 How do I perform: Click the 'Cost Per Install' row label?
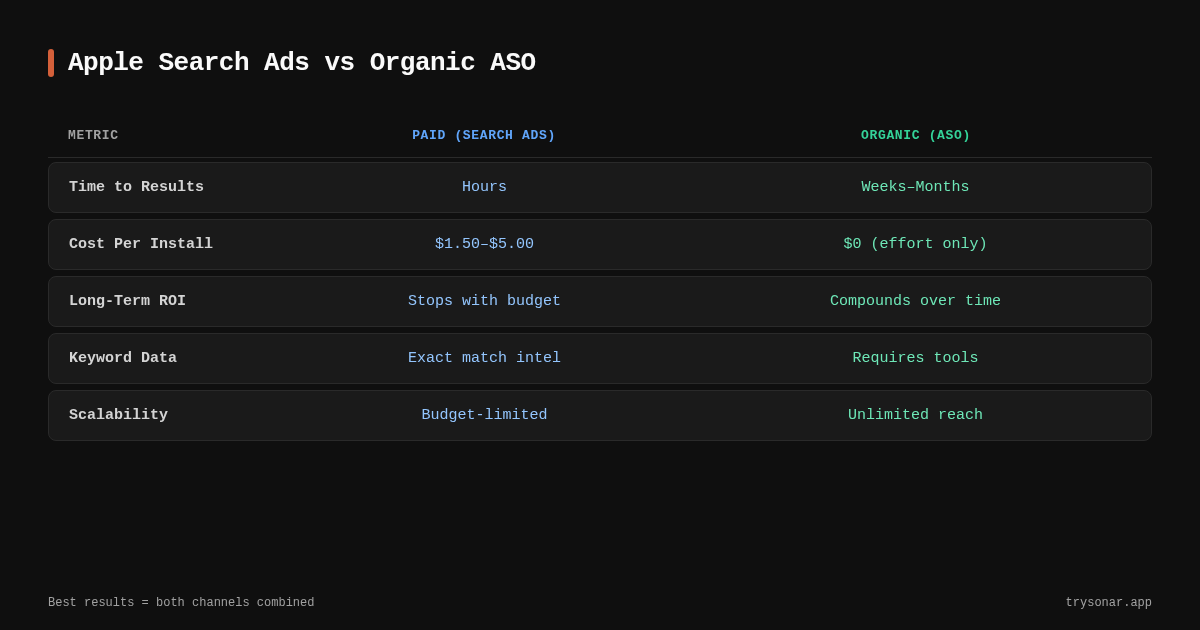point(141,244)
